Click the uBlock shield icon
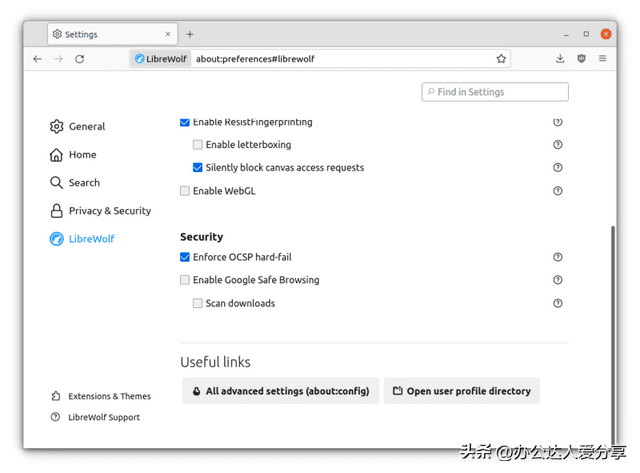640x473 pixels. [581, 58]
